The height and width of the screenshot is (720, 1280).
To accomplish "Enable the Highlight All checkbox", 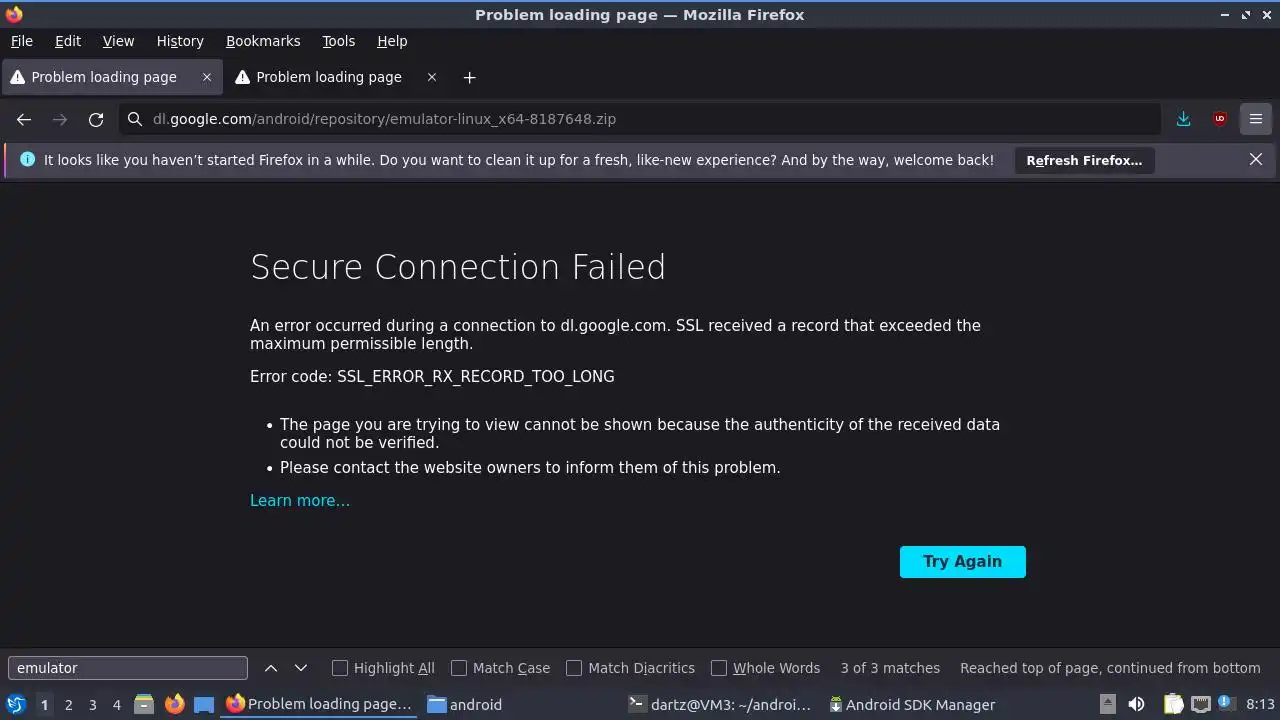I will pyautogui.click(x=340, y=668).
